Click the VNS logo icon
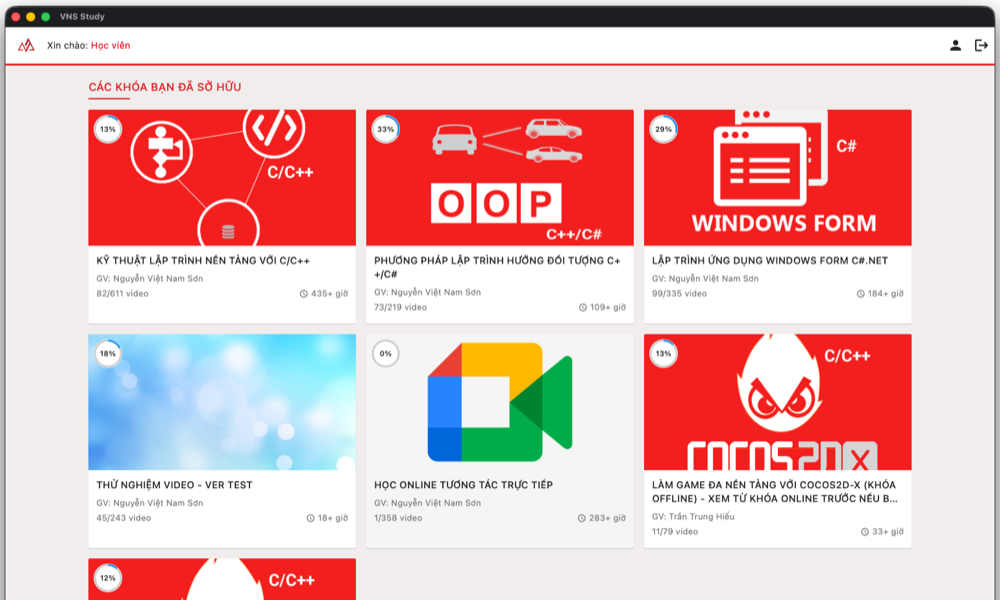 [x=26, y=45]
